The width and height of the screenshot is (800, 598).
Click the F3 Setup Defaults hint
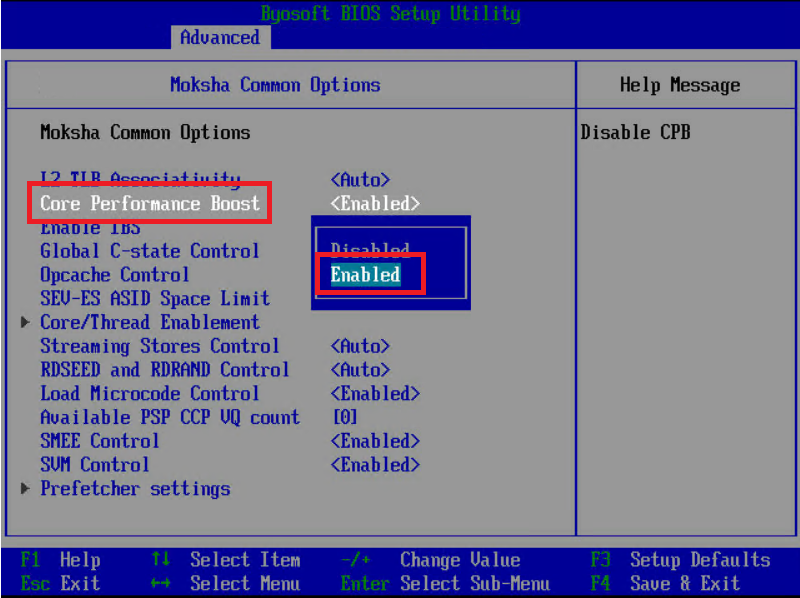(x=680, y=560)
